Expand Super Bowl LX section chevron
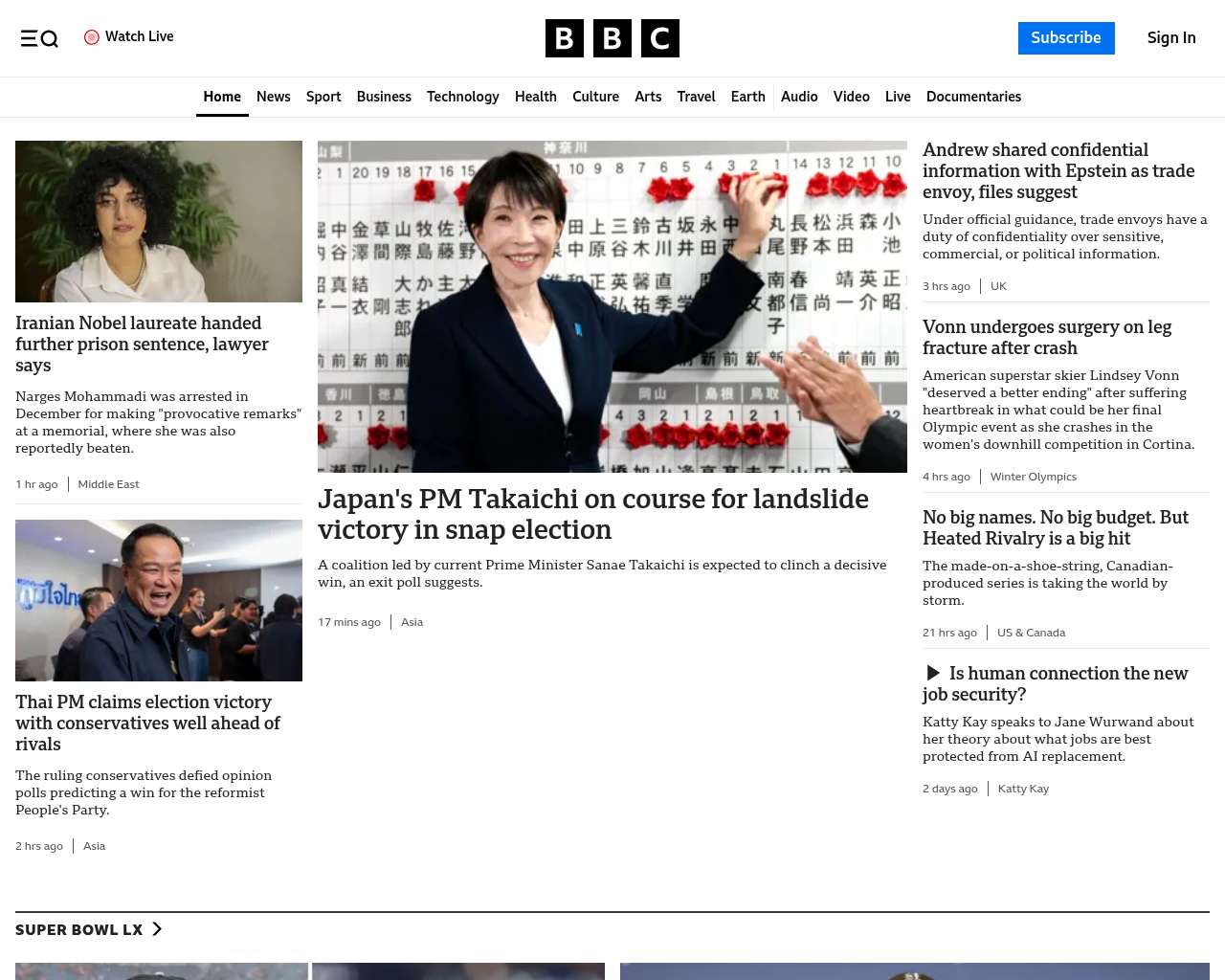Screen dimensions: 1225x980 point(157,929)
